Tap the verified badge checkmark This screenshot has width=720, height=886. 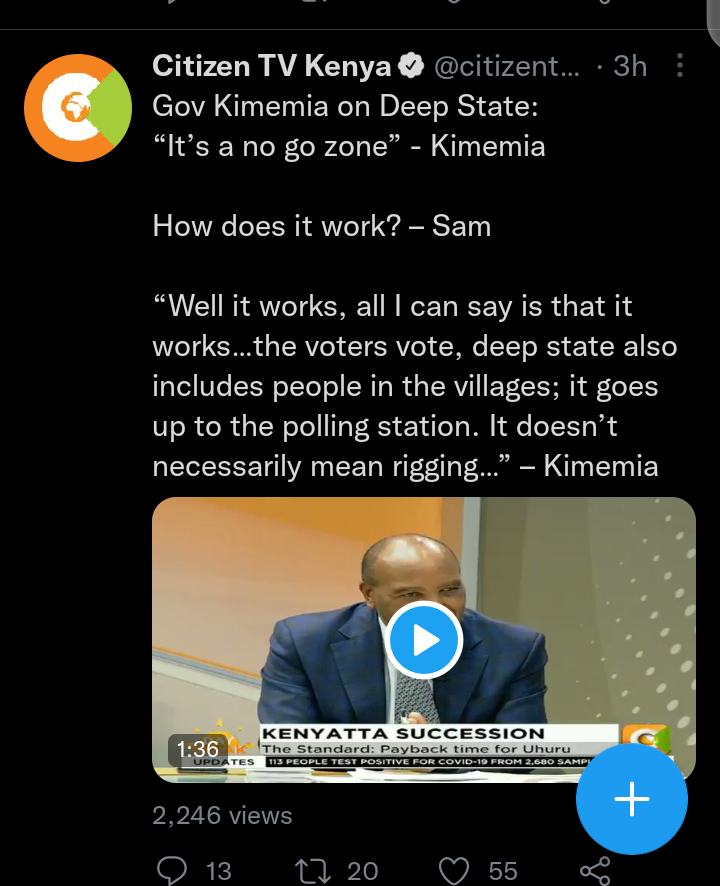(x=411, y=66)
